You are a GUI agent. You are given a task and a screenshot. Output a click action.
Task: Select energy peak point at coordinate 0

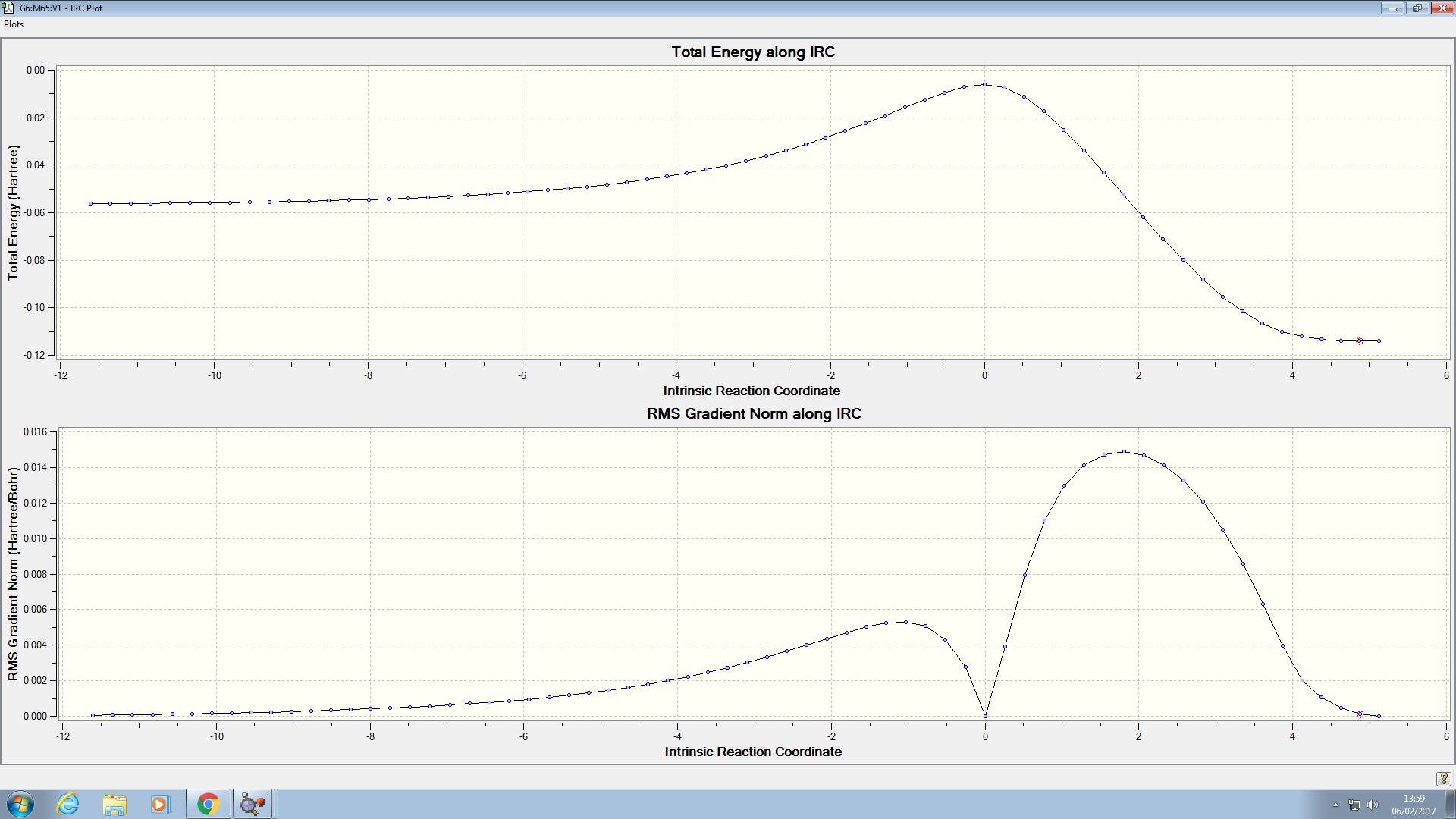tap(985, 85)
